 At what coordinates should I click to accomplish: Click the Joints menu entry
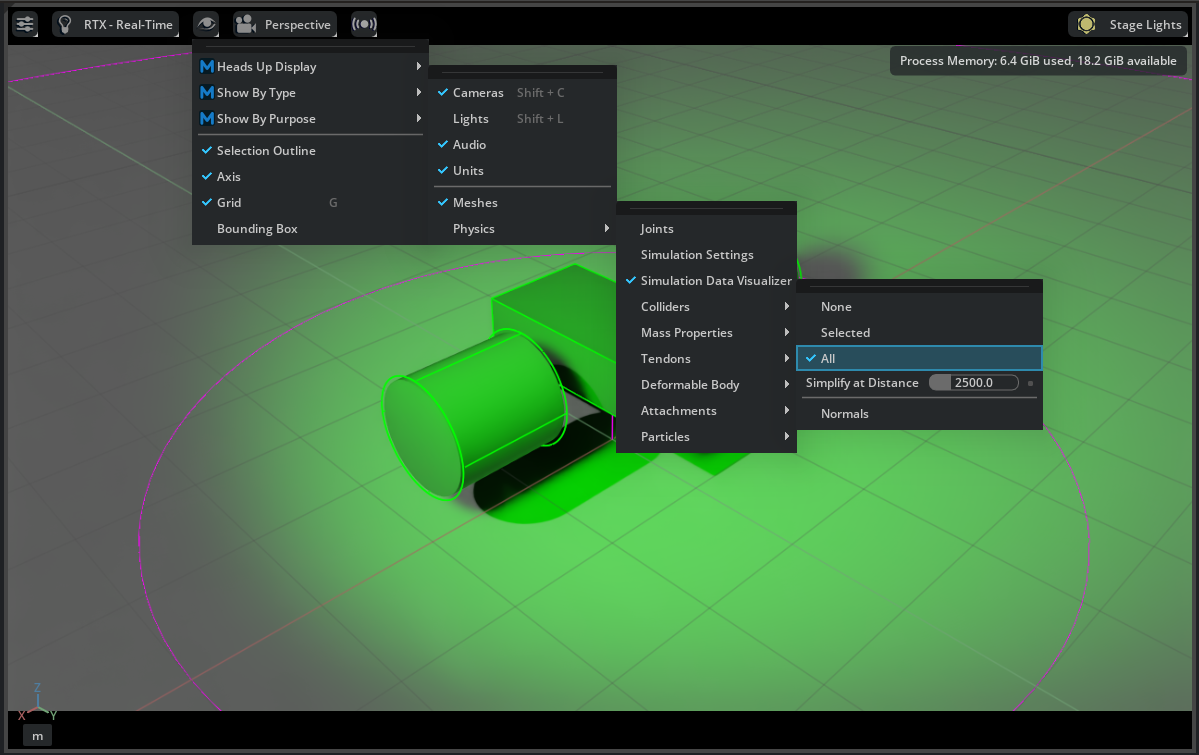click(657, 228)
